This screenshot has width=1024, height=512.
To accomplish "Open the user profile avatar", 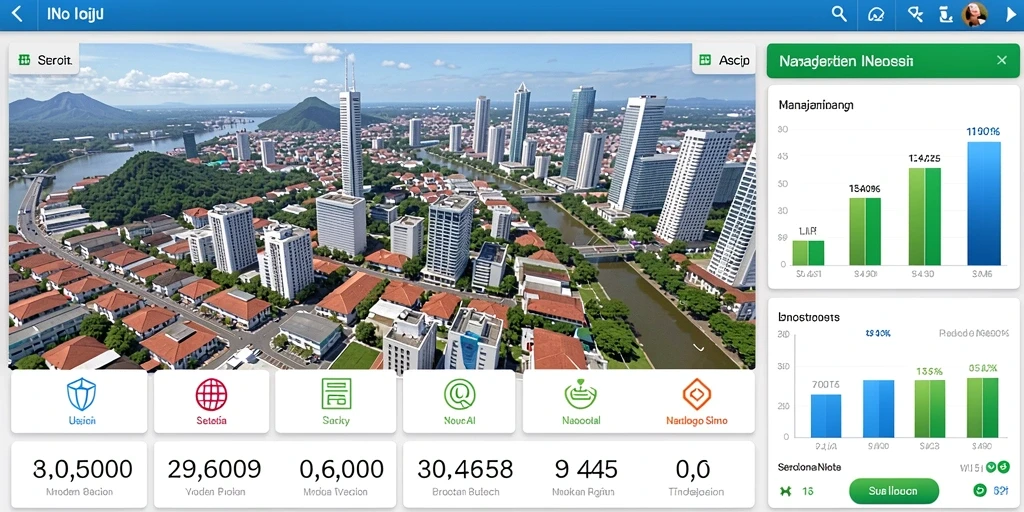I will tap(974, 14).
